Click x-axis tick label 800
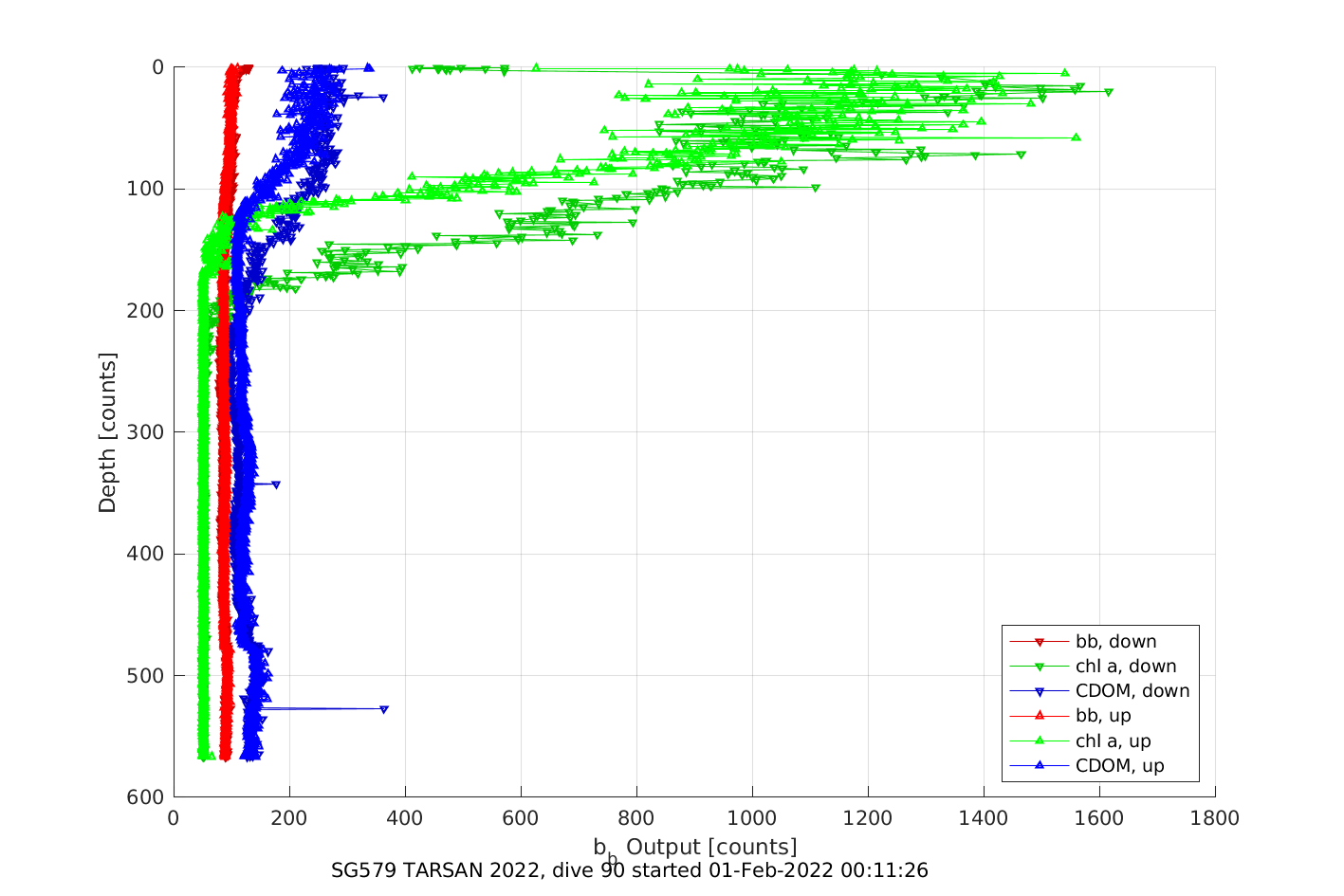 636,818
